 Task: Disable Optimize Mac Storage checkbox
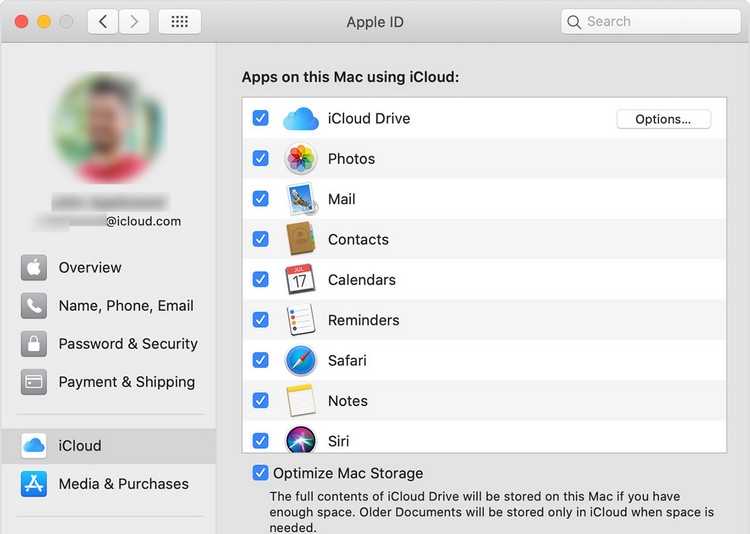click(x=260, y=473)
